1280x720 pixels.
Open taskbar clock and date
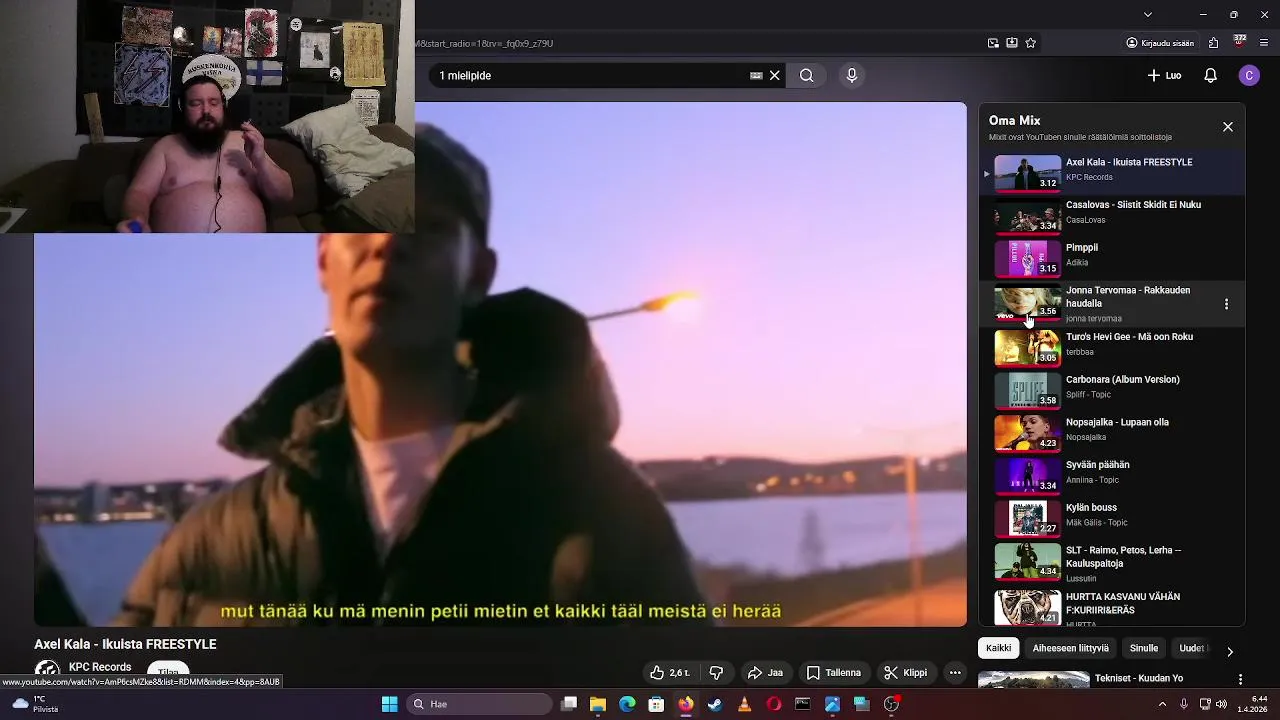coord(1252,704)
